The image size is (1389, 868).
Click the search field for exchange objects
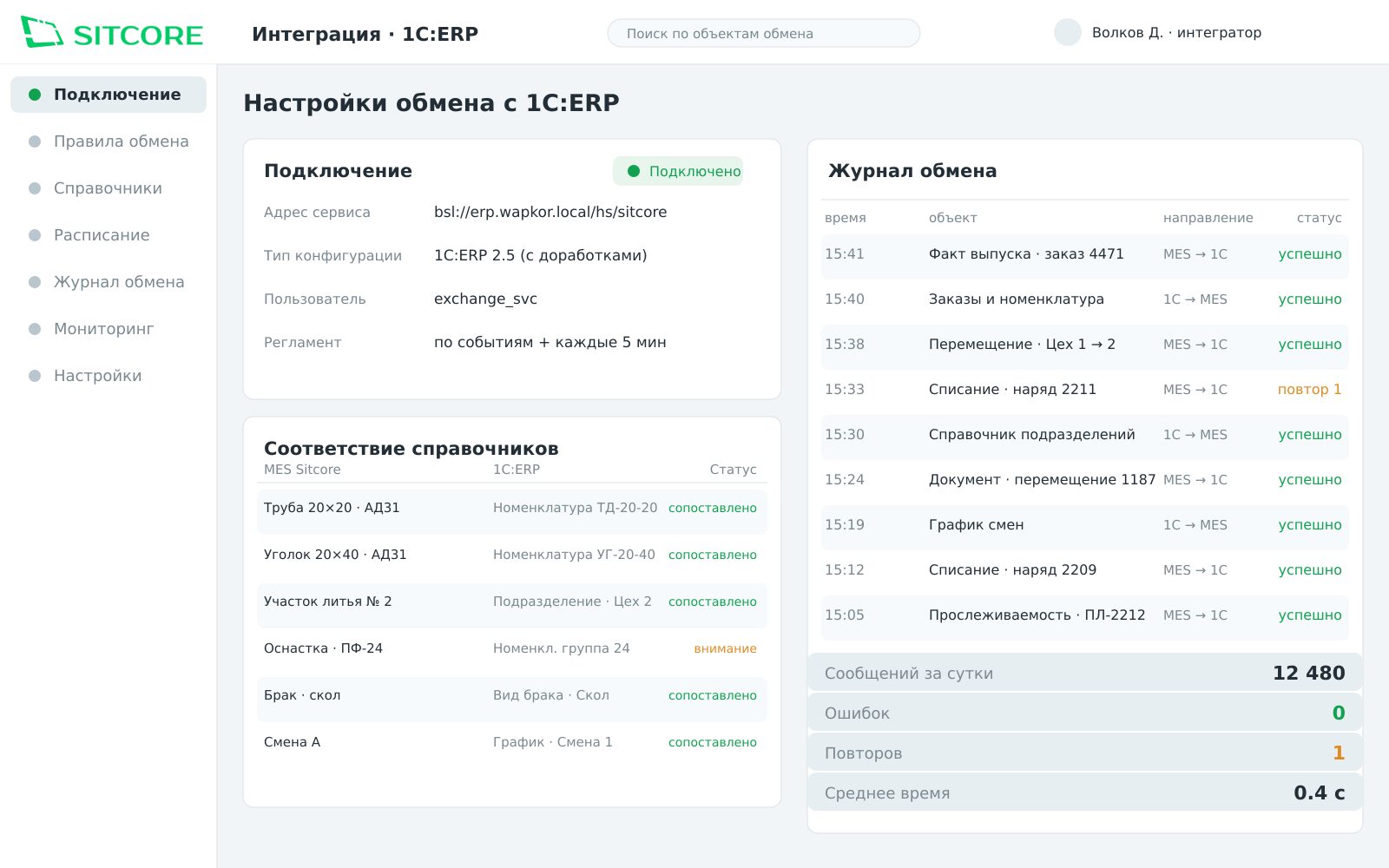[764, 33]
